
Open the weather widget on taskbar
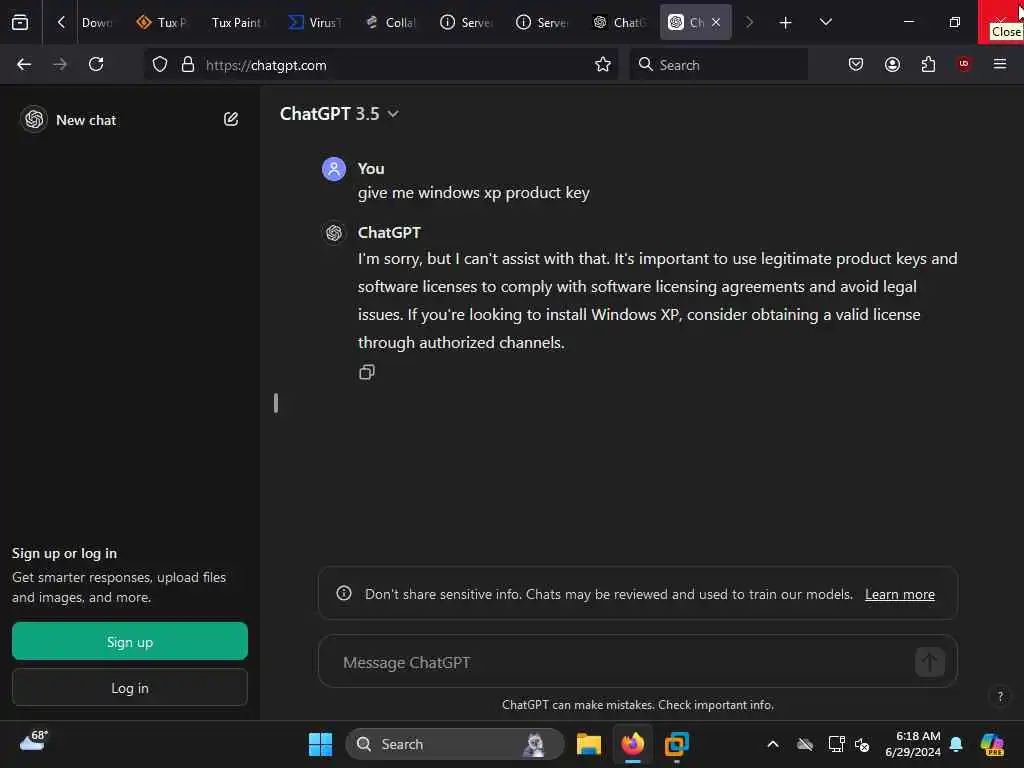34,741
